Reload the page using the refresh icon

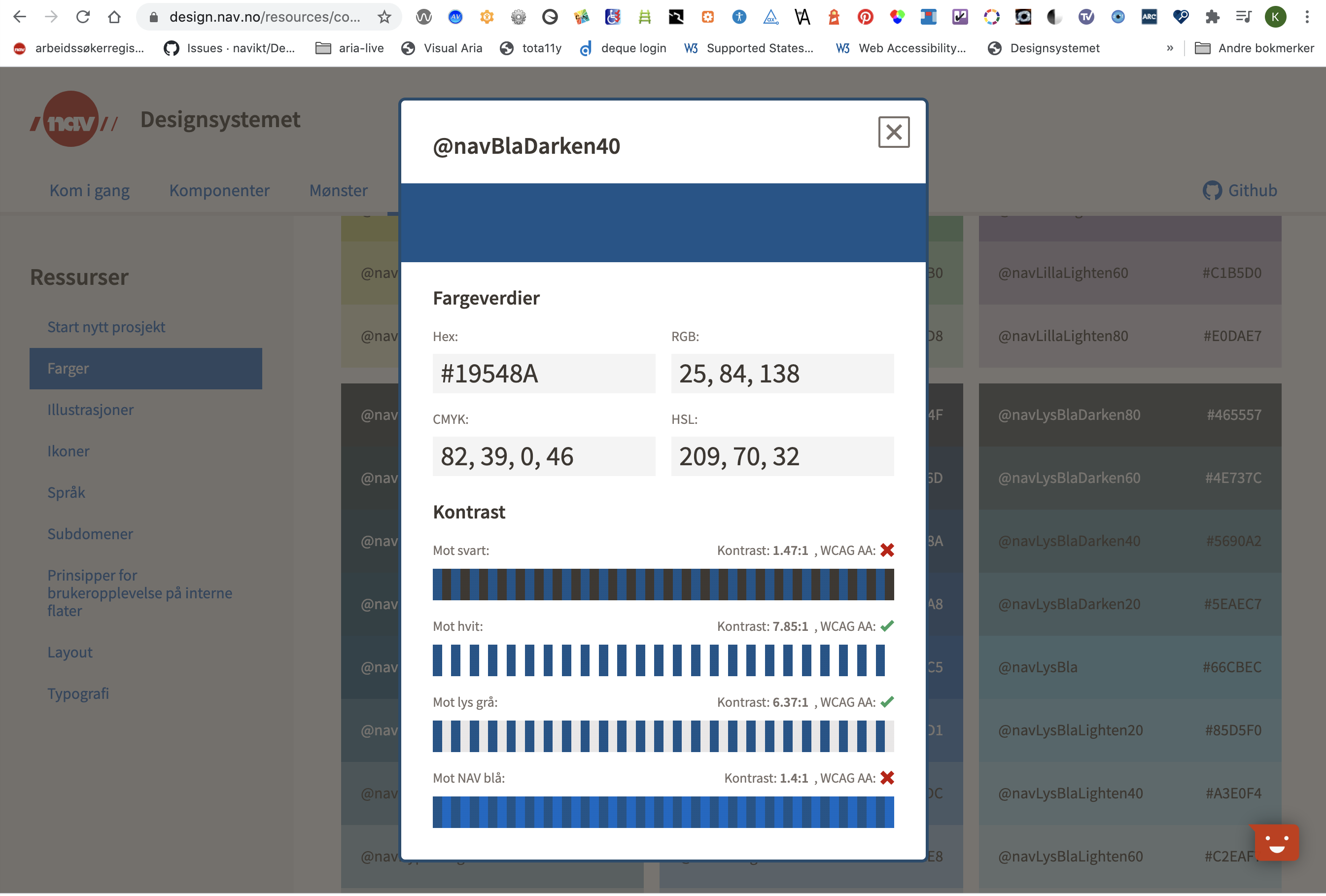point(83,17)
